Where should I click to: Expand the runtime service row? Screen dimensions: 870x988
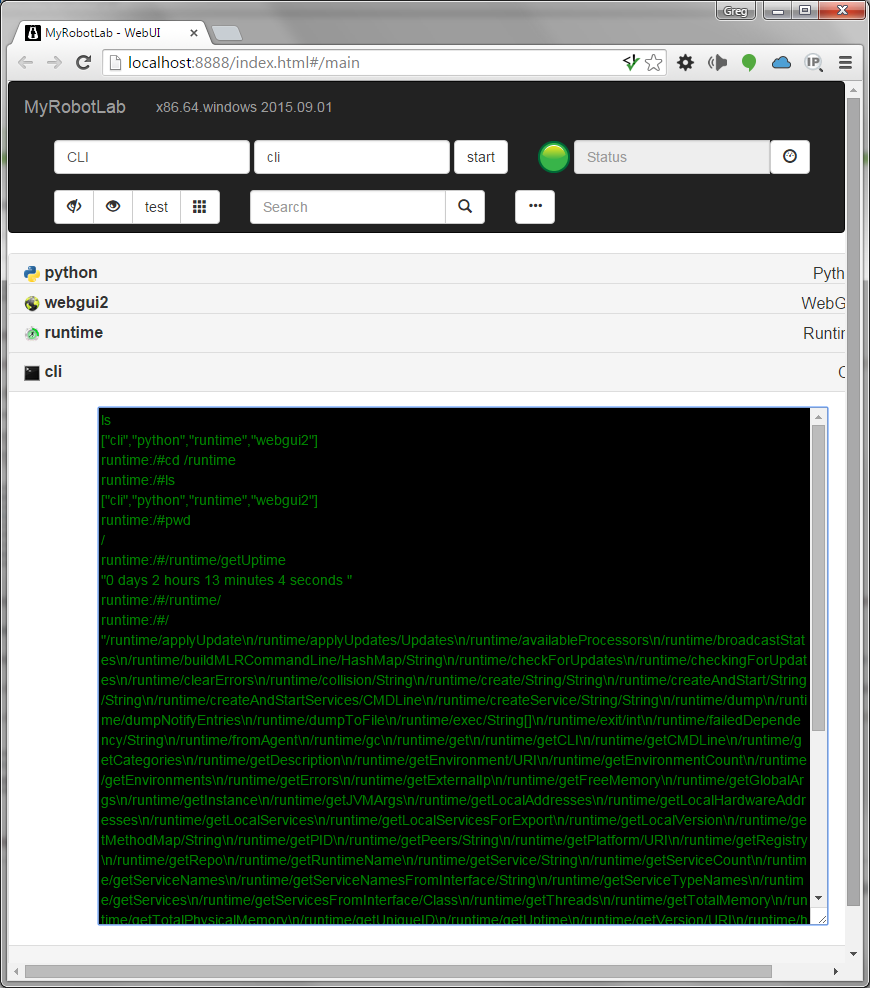426,333
